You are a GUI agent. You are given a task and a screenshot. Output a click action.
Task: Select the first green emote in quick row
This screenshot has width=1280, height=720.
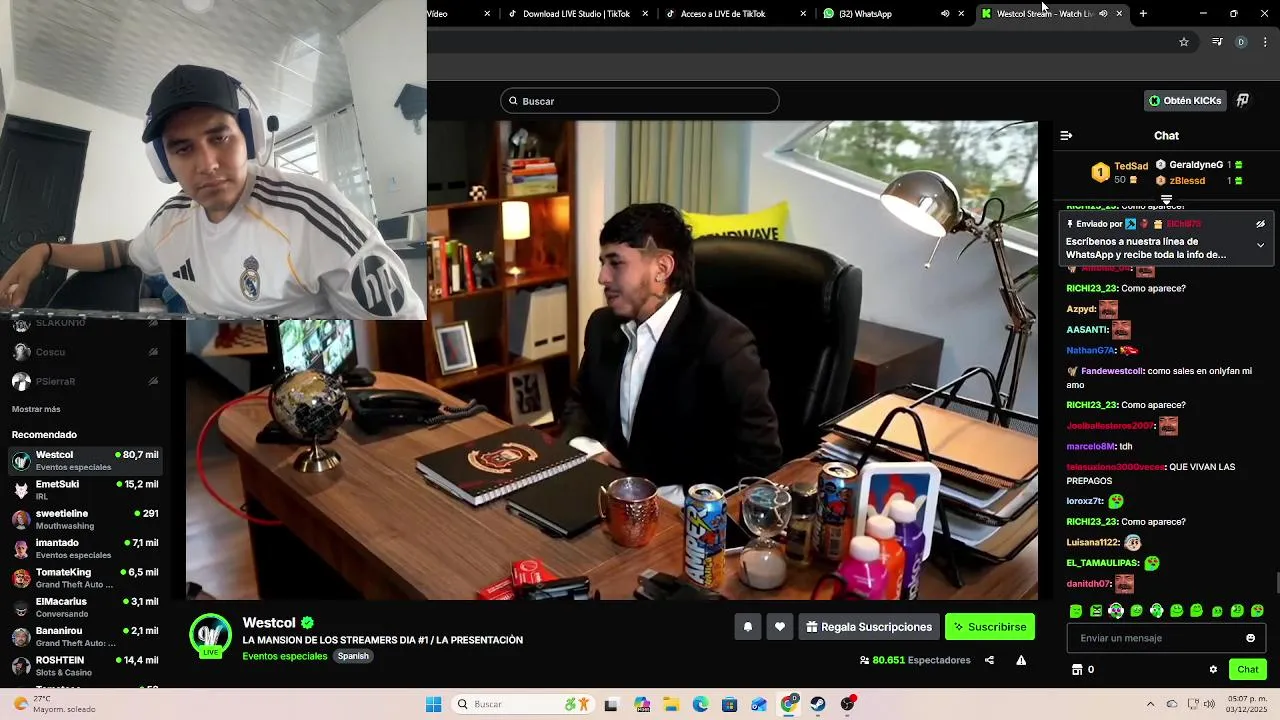coord(1076,611)
